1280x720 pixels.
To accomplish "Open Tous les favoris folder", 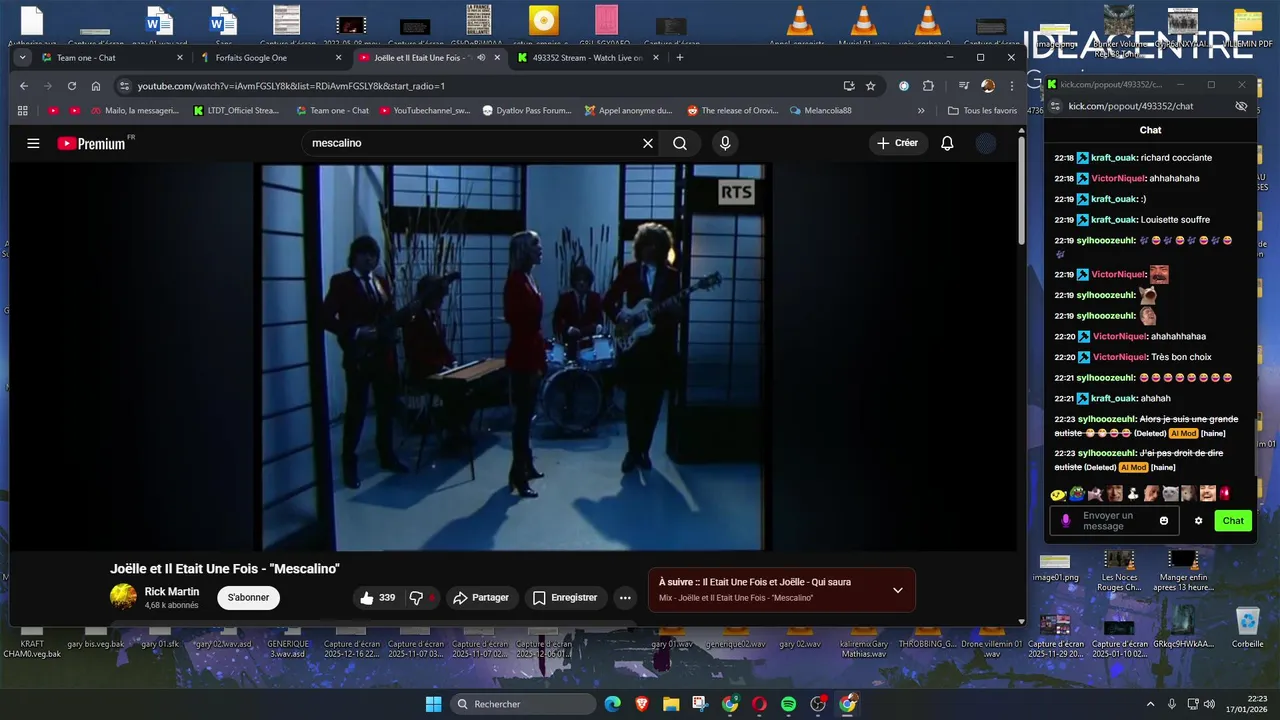I will 983,111.
